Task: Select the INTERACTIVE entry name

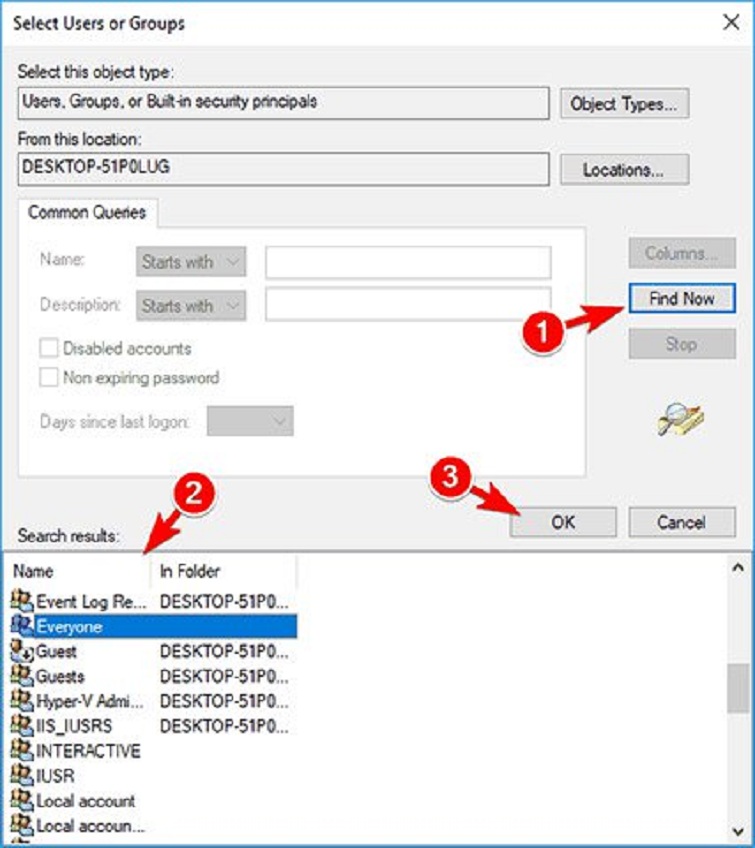Action: (x=88, y=751)
